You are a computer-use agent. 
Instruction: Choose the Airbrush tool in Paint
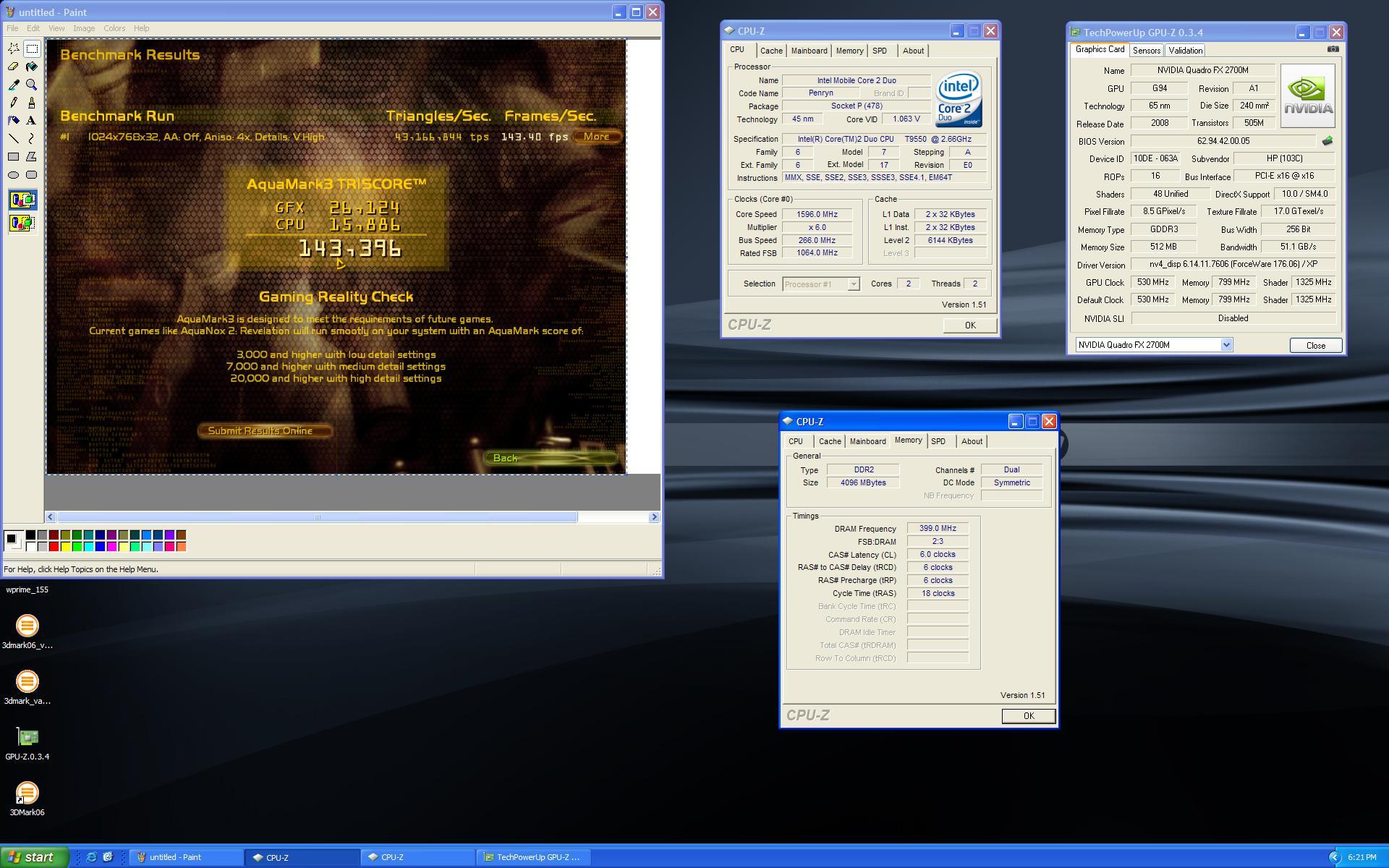[x=14, y=121]
